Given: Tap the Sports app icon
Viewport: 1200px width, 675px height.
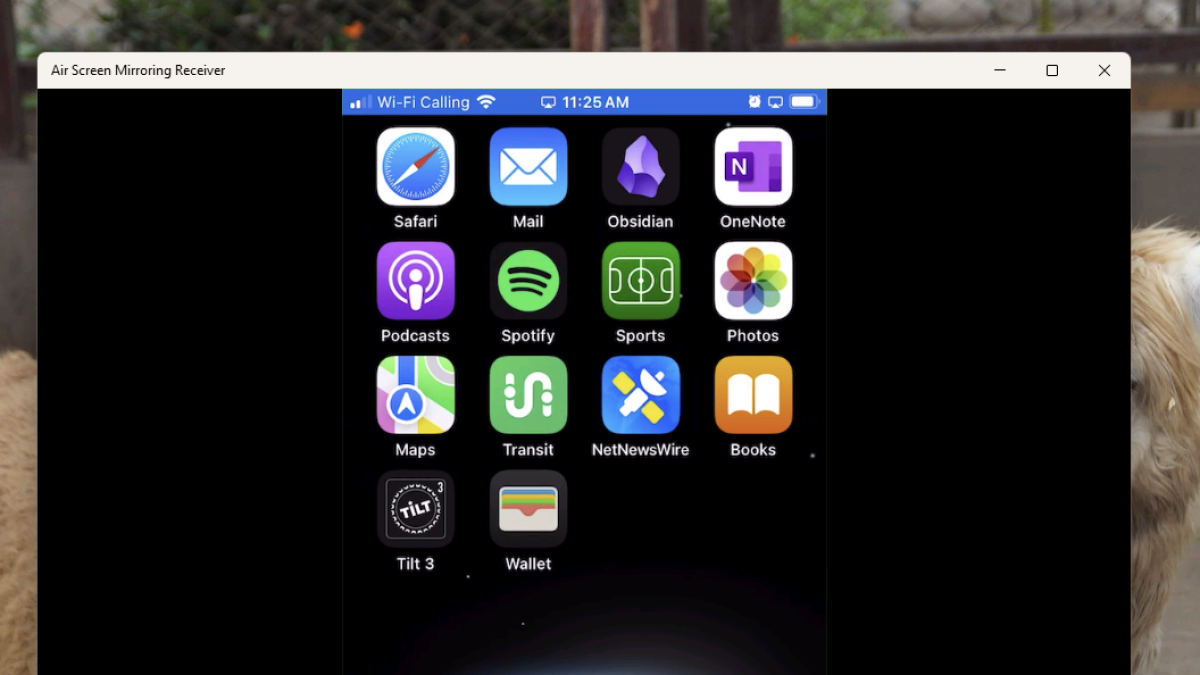Looking at the screenshot, I should (641, 280).
